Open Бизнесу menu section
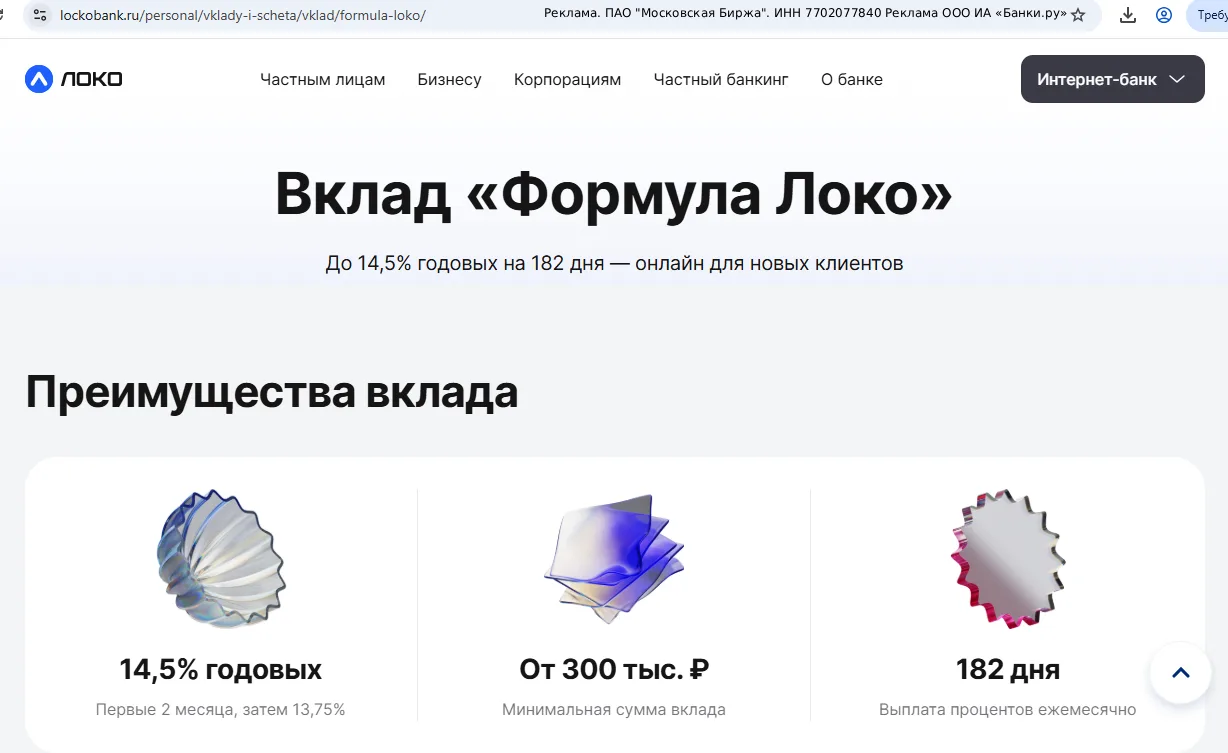The width and height of the screenshot is (1228, 753). (x=449, y=79)
